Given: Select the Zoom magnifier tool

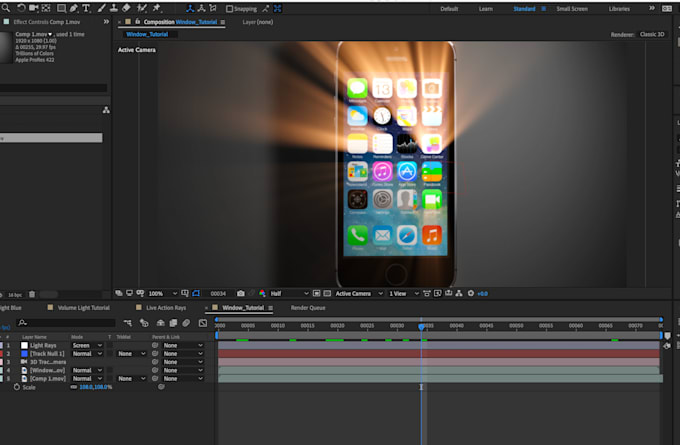Looking at the screenshot, I should (x=6, y=8).
